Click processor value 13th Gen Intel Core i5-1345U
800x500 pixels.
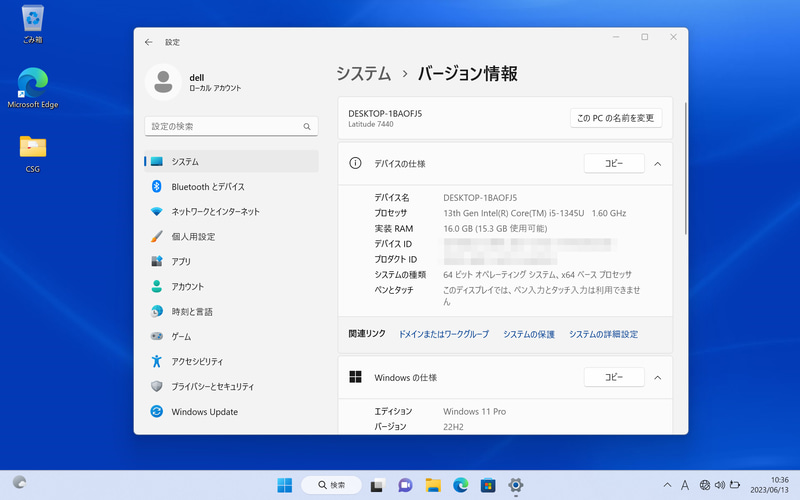(x=535, y=213)
